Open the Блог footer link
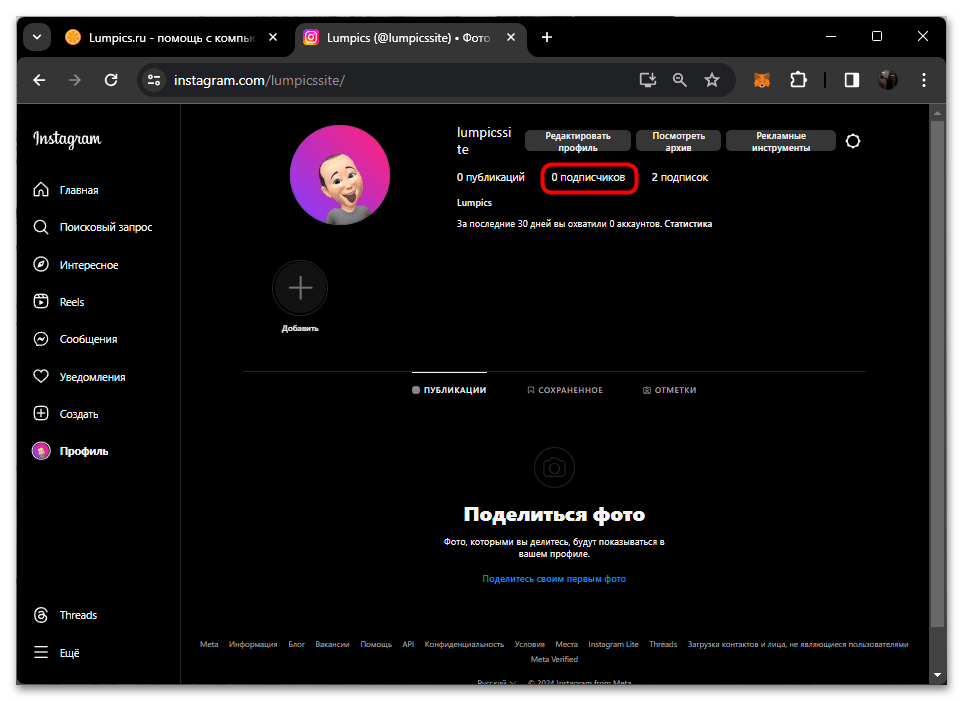 pos(297,644)
